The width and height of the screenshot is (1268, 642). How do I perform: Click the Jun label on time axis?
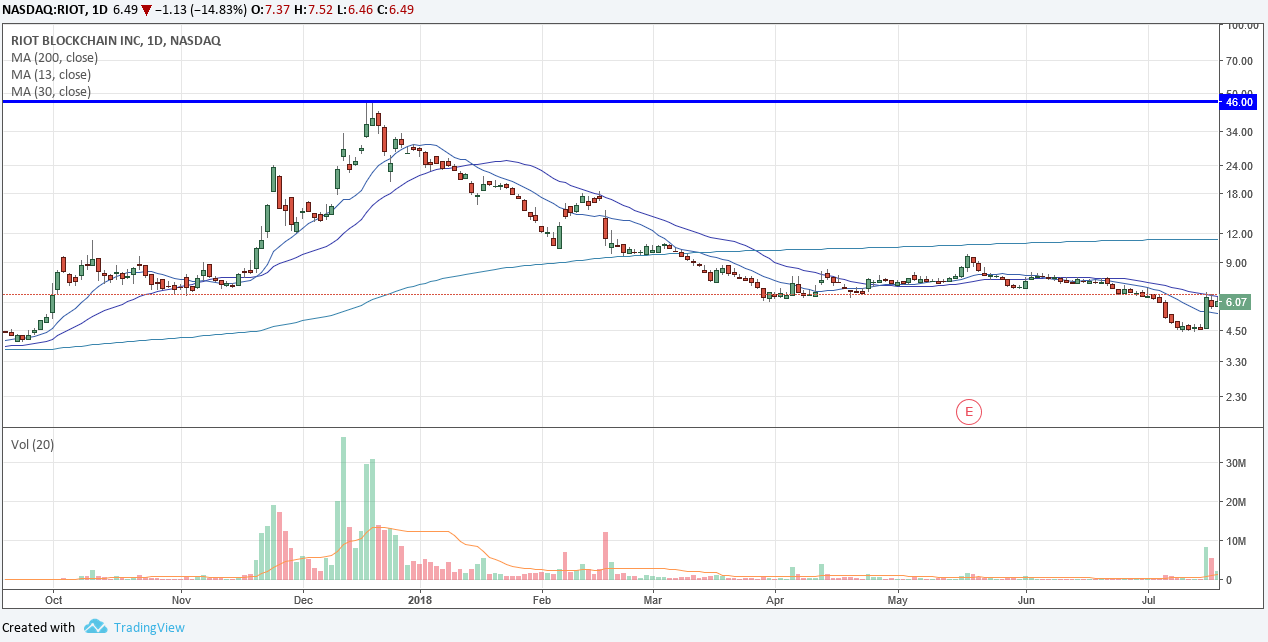(x=1026, y=601)
